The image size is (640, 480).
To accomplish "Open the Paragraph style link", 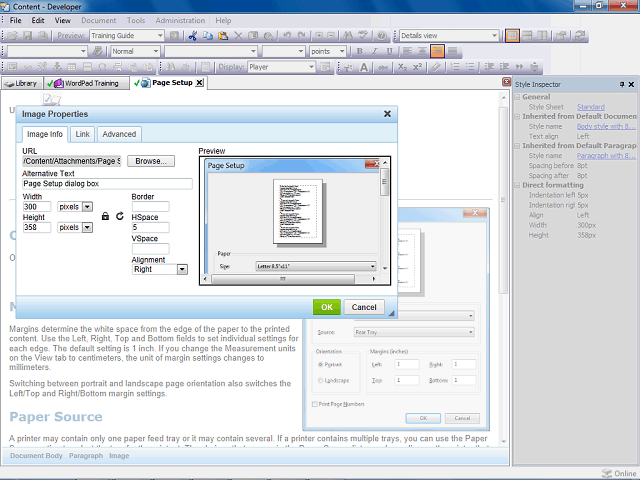I will pyautogui.click(x=606, y=156).
